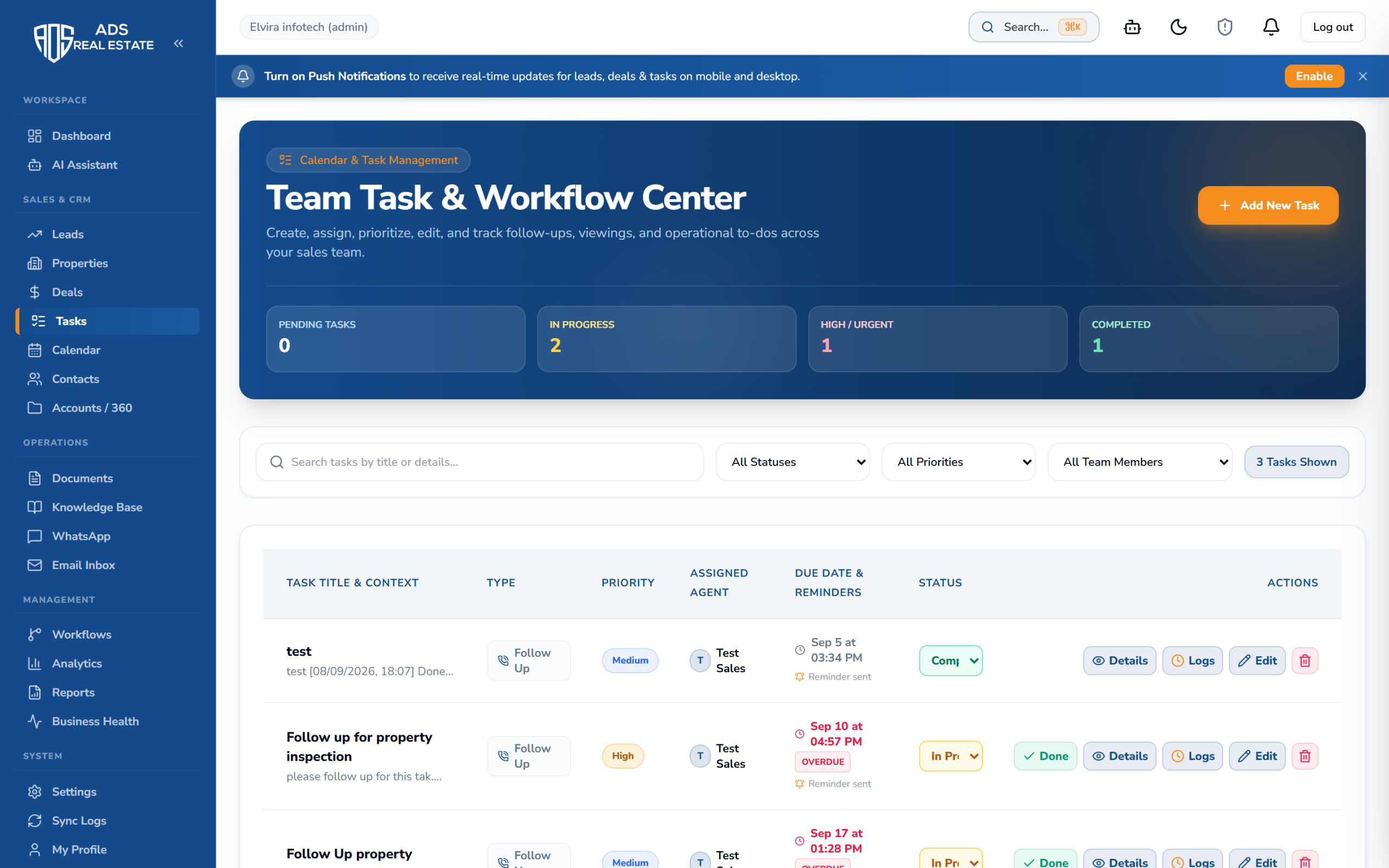1389x868 pixels.
Task: Focus the search tasks by title field
Action: pos(480,462)
